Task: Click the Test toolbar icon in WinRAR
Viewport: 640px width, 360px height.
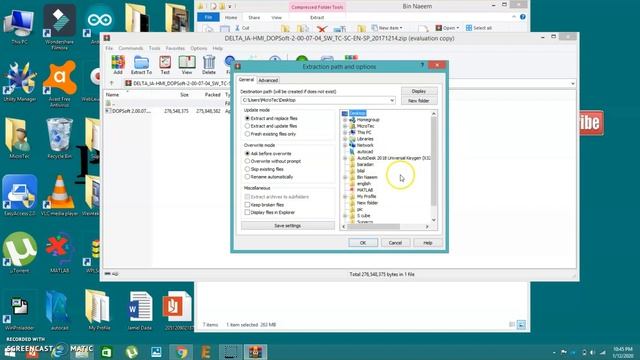Action: [x=165, y=65]
